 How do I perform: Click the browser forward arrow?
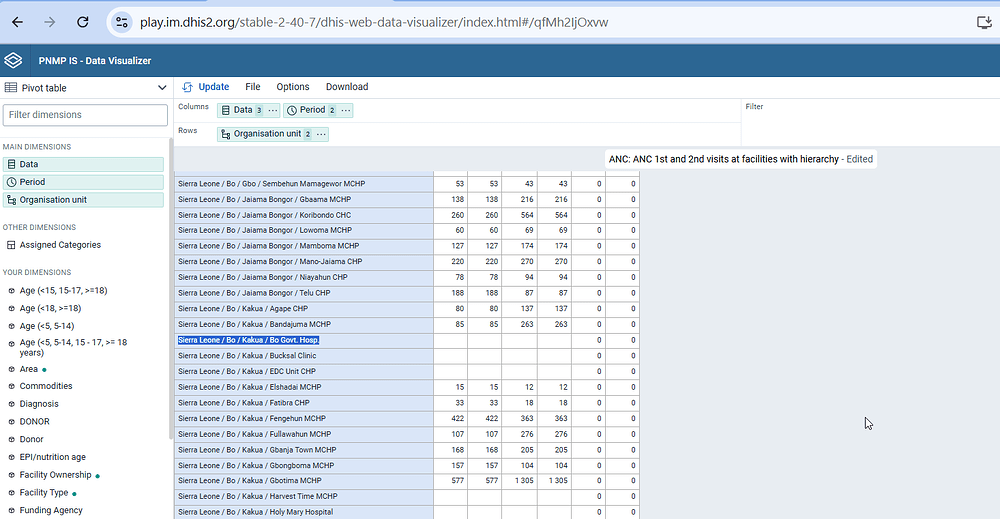coord(50,22)
